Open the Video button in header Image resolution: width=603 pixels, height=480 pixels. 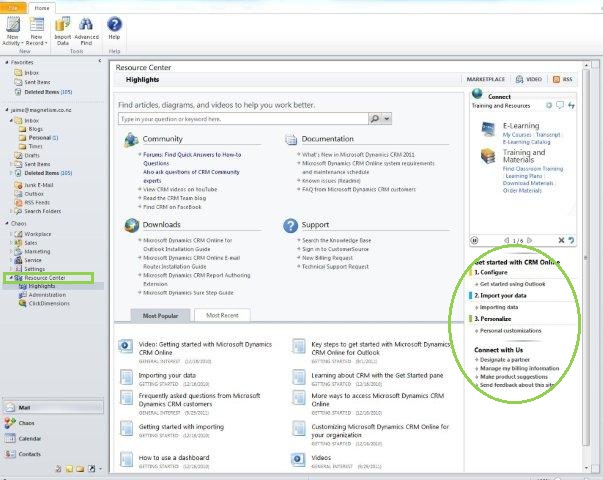pyautogui.click(x=530, y=79)
